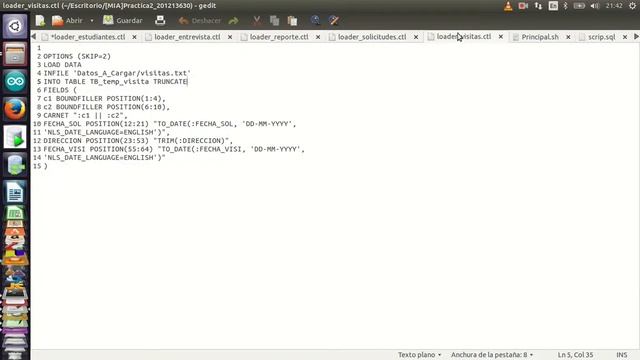
Task: Click the CARNET ":c1 || :c2" line
Action: click(x=85, y=116)
